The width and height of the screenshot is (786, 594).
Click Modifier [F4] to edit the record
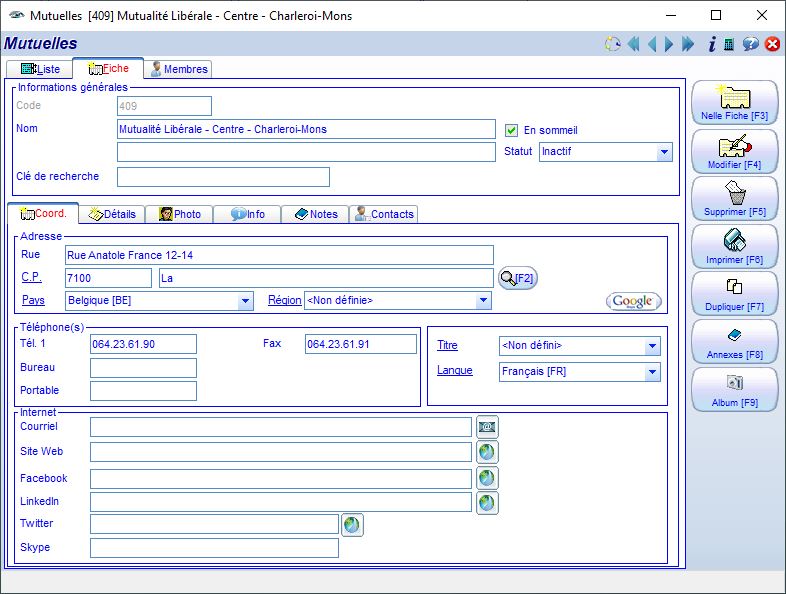click(734, 151)
